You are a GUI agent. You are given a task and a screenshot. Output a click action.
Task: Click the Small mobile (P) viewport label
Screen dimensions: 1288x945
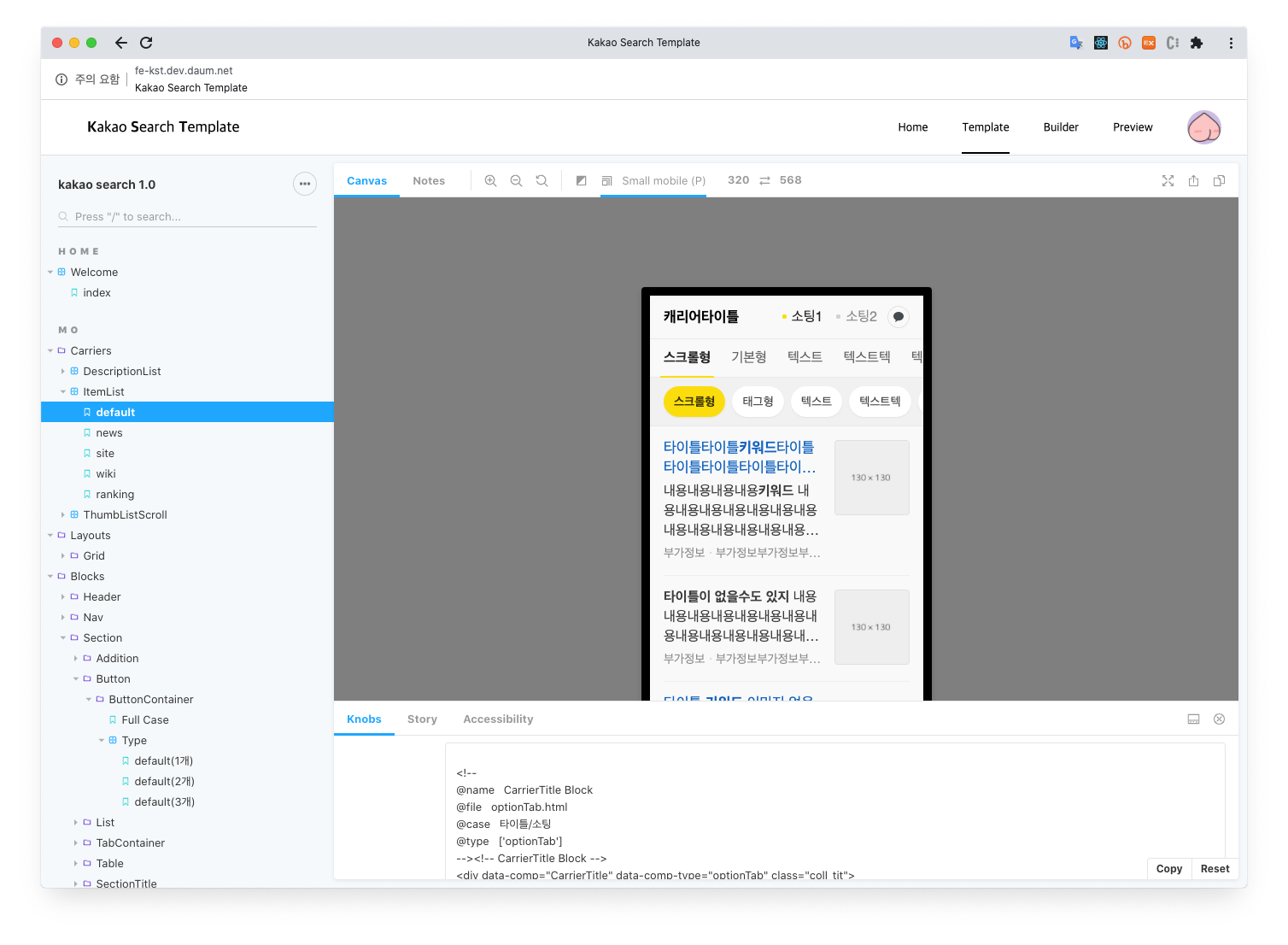pos(664,180)
